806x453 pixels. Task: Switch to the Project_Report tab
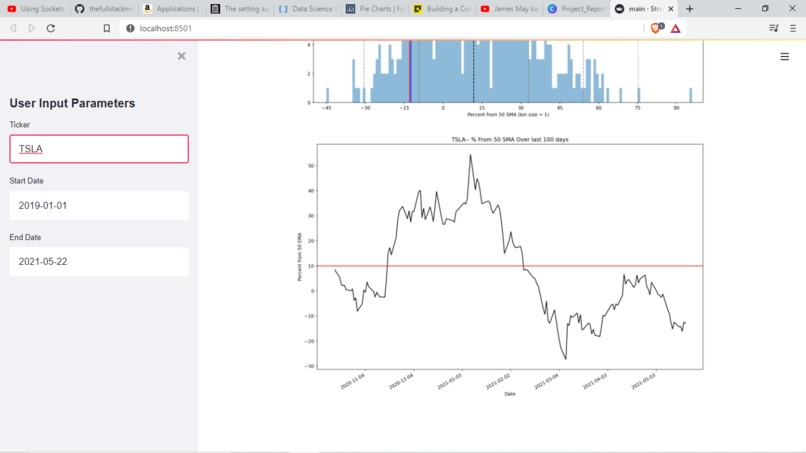tap(577, 9)
